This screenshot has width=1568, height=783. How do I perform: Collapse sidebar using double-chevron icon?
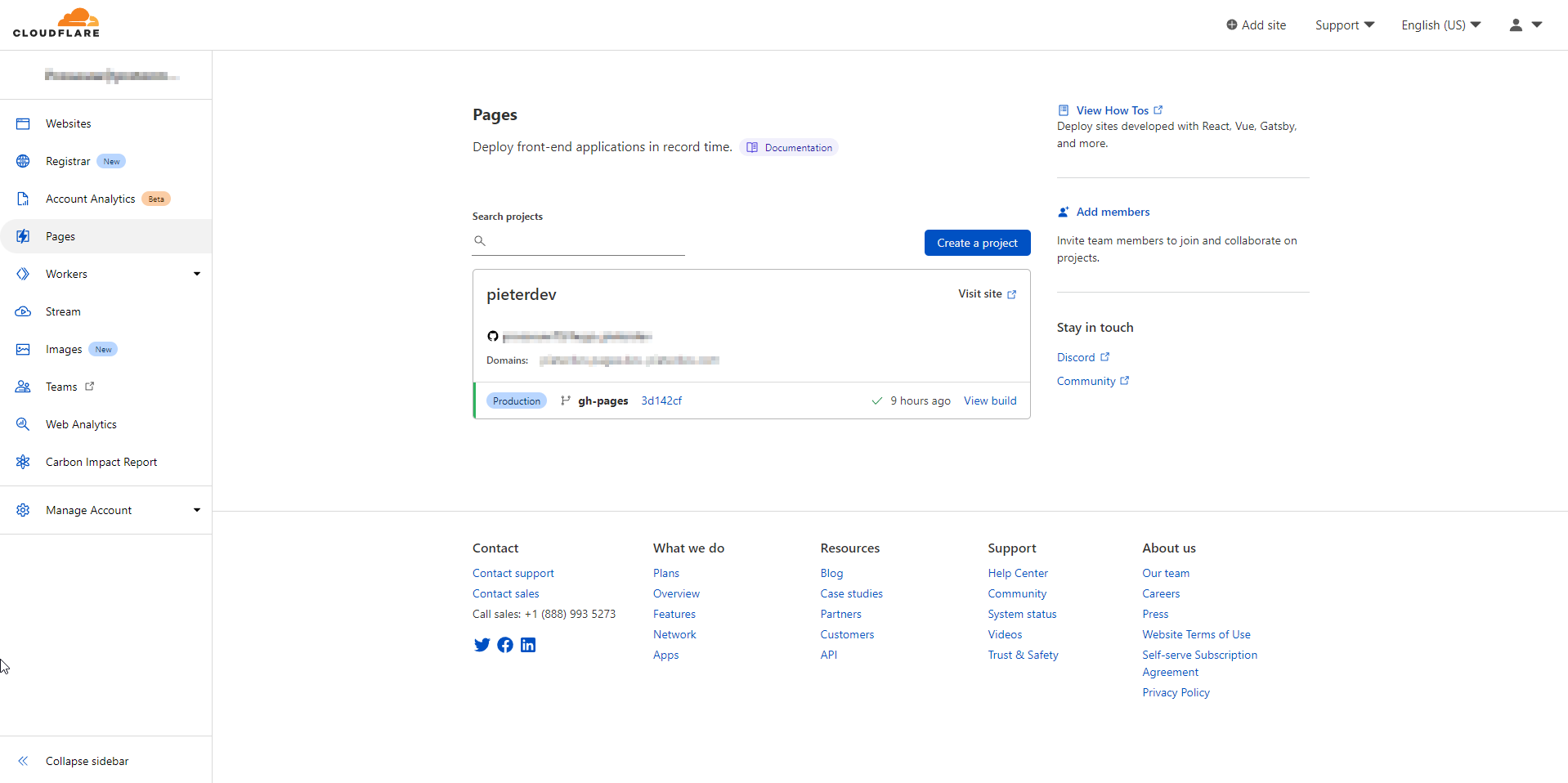coord(23,761)
